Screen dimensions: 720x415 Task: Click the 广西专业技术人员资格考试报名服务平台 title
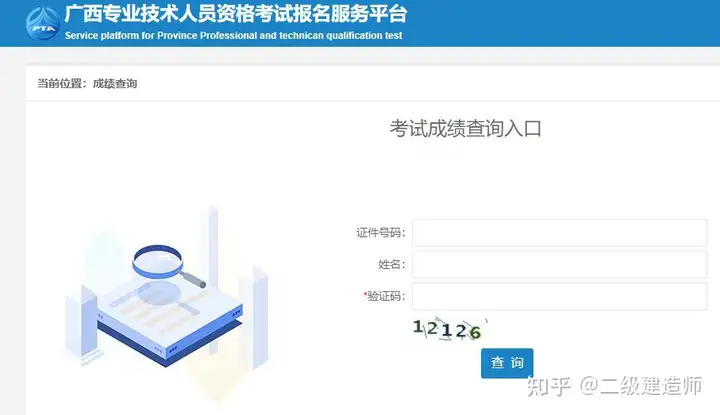(x=236, y=14)
